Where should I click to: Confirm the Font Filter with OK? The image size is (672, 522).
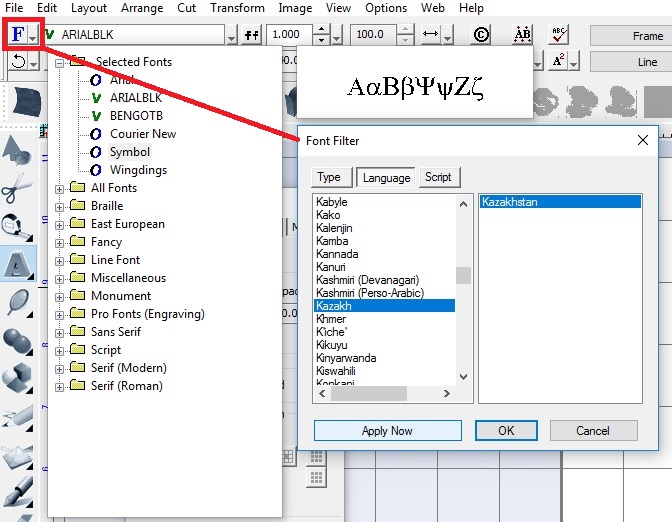506,430
